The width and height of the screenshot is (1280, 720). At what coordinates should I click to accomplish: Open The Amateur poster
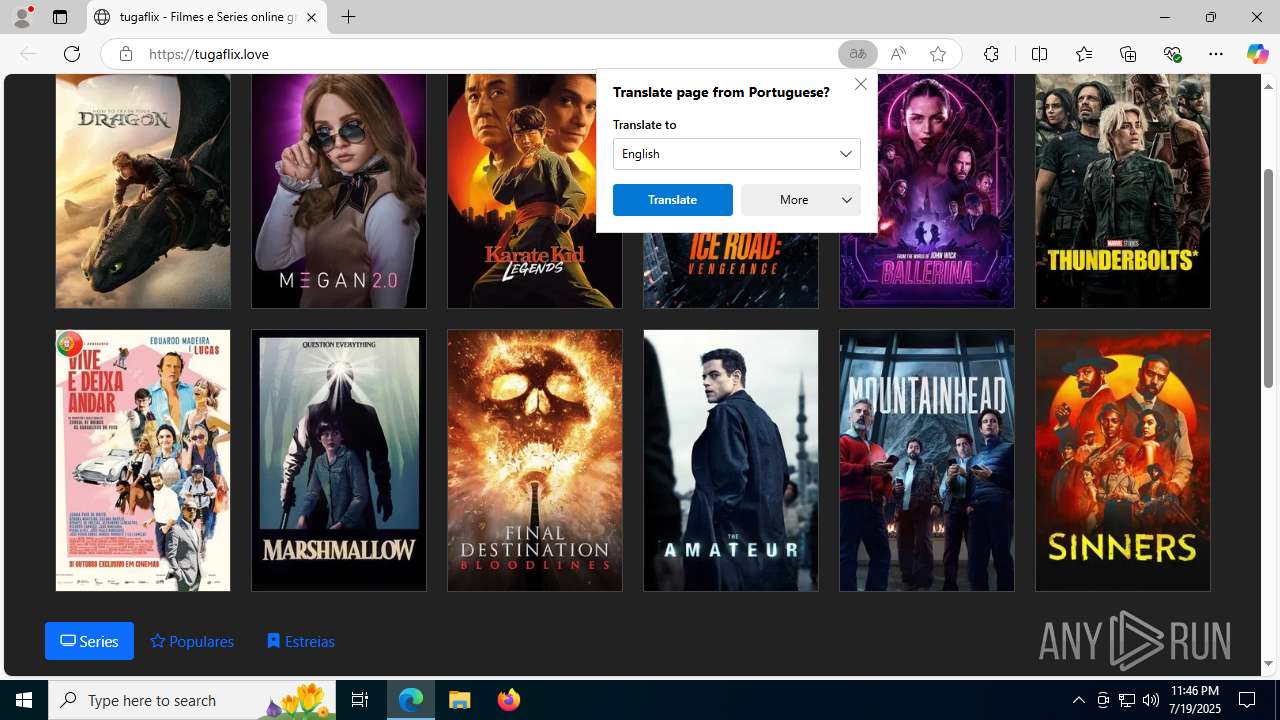pyautogui.click(x=731, y=460)
